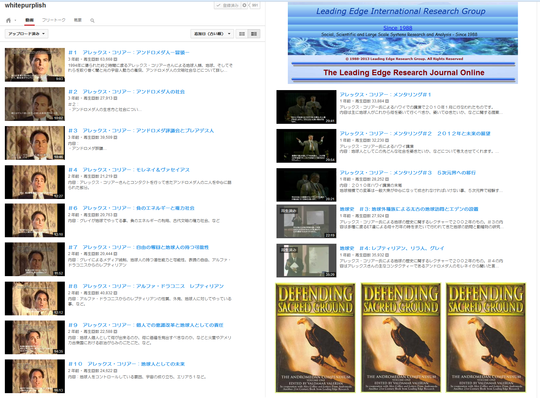The image size is (540, 398).
Task: Click the 991 subscriber count box
Action: tap(255, 5)
